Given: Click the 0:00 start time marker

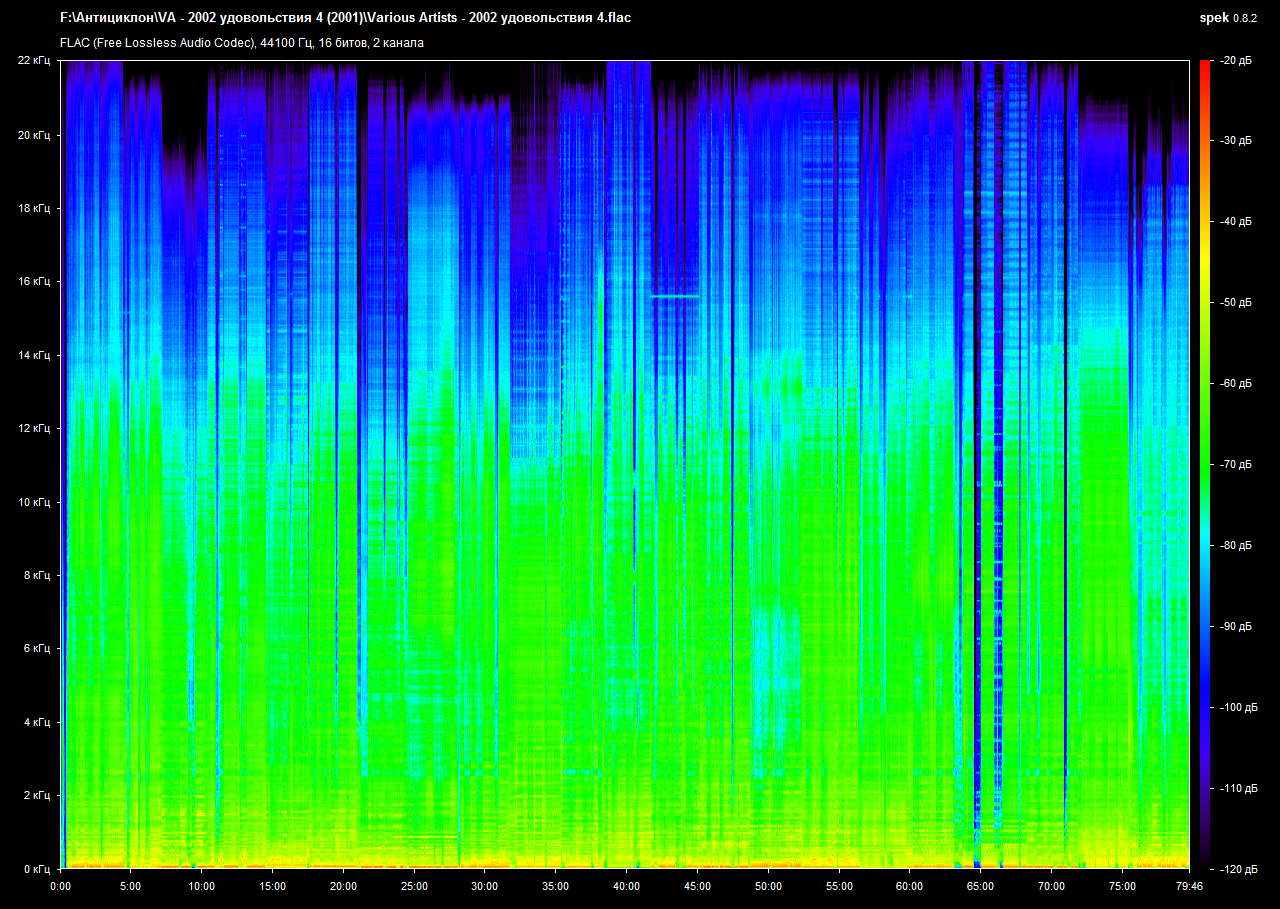Looking at the screenshot, I should coord(60,886).
